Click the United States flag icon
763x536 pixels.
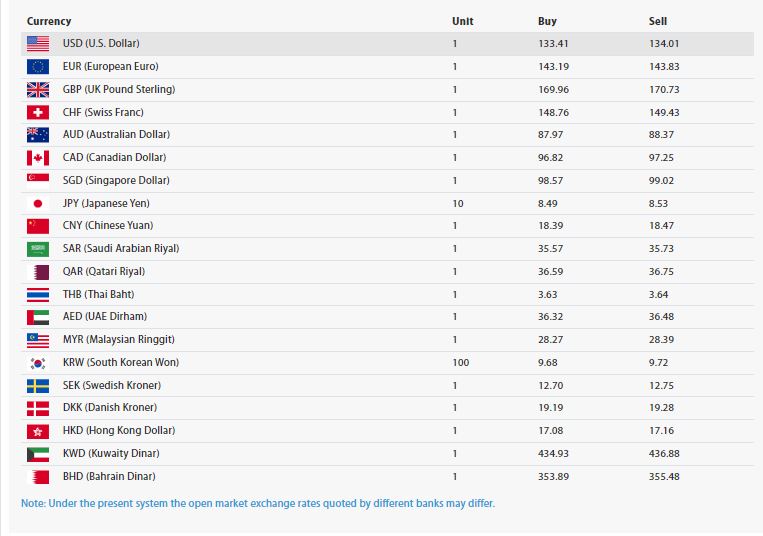tap(38, 44)
